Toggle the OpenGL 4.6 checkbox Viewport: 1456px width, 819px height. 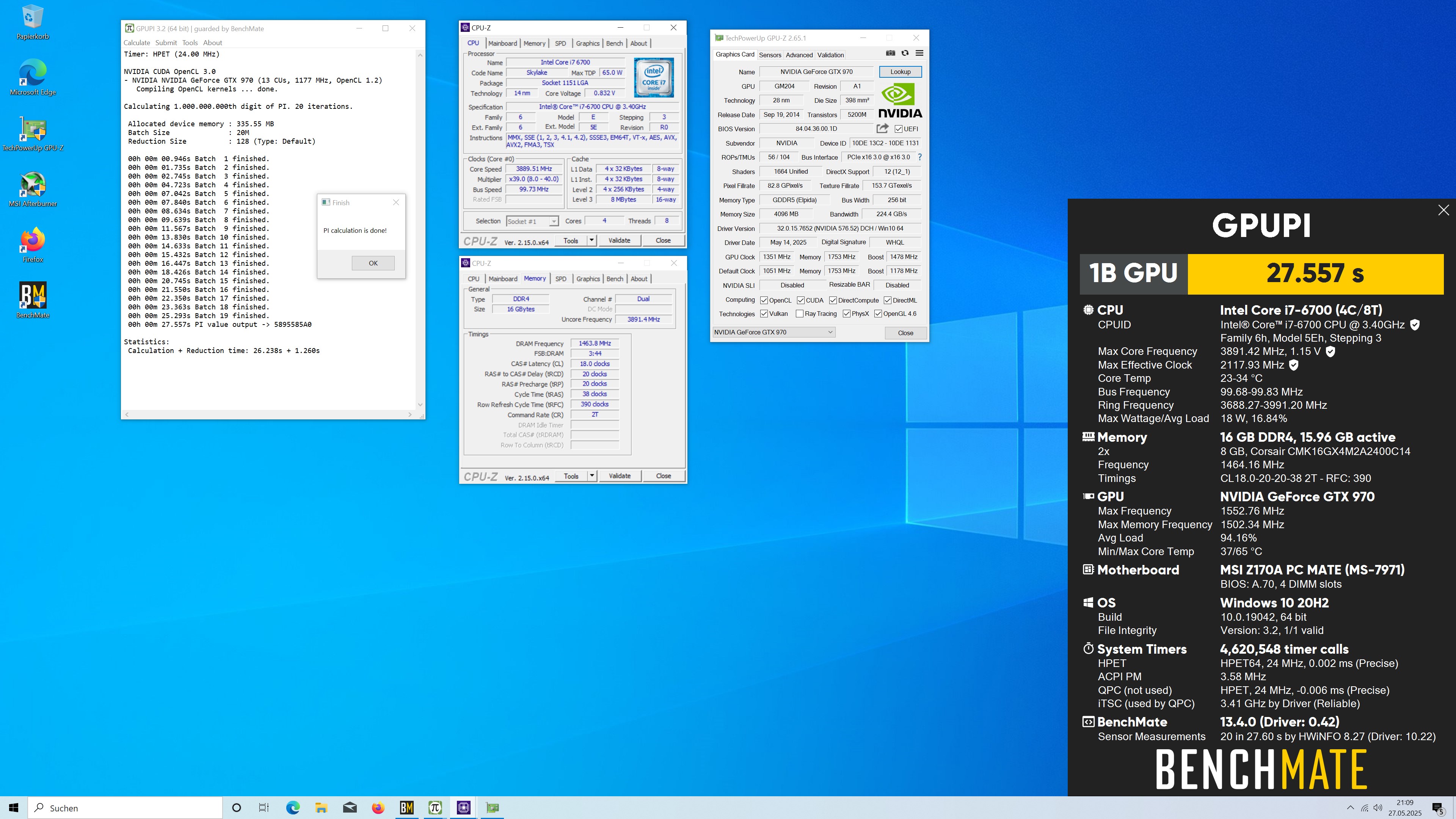[878, 314]
